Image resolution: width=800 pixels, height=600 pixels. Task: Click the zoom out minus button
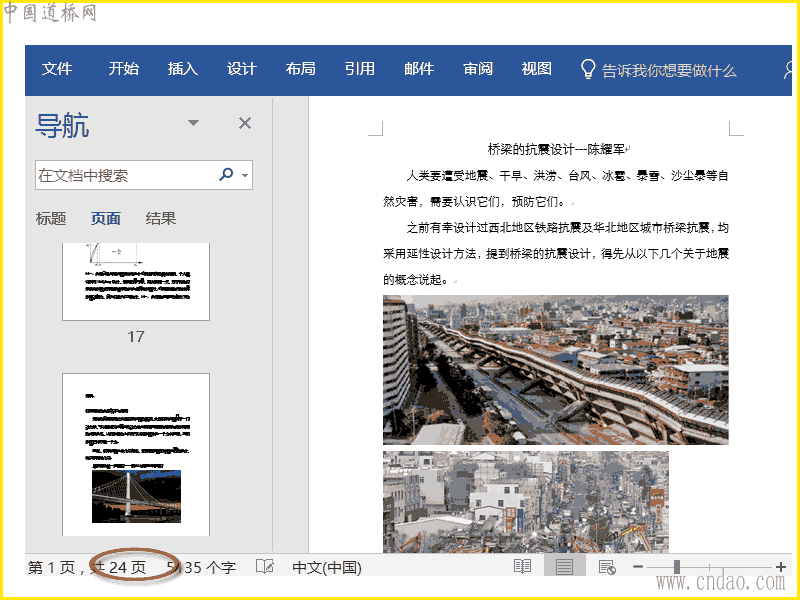[638, 566]
